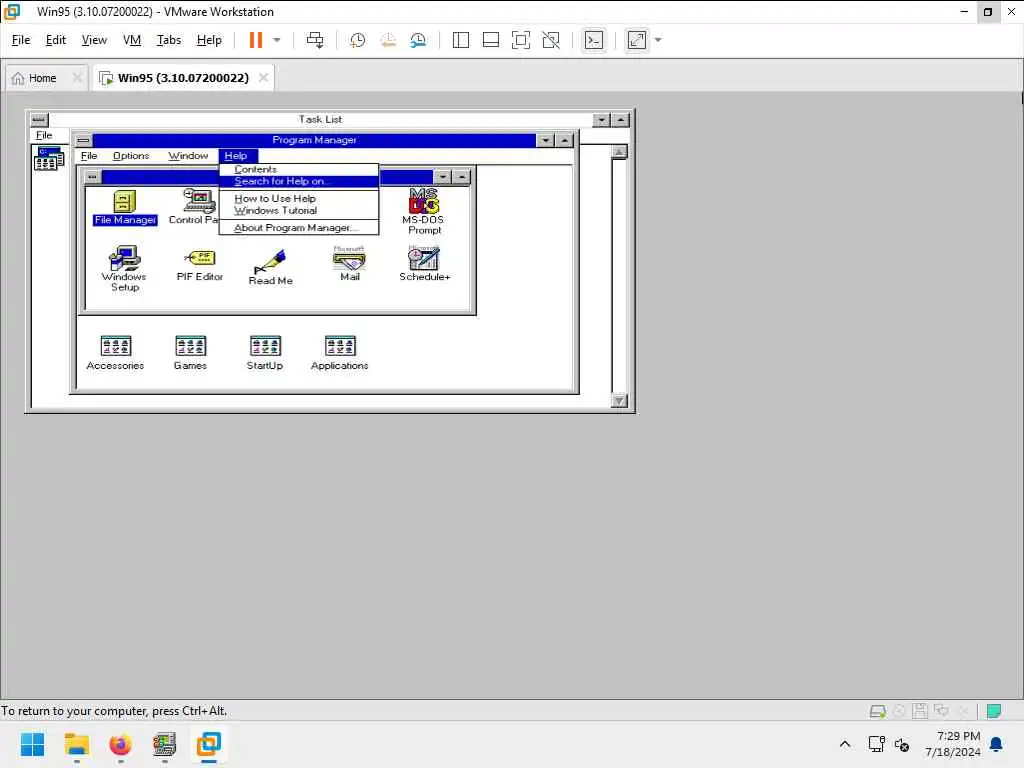Select the StartUp program group
This screenshot has height=768, width=1024.
[265, 353]
